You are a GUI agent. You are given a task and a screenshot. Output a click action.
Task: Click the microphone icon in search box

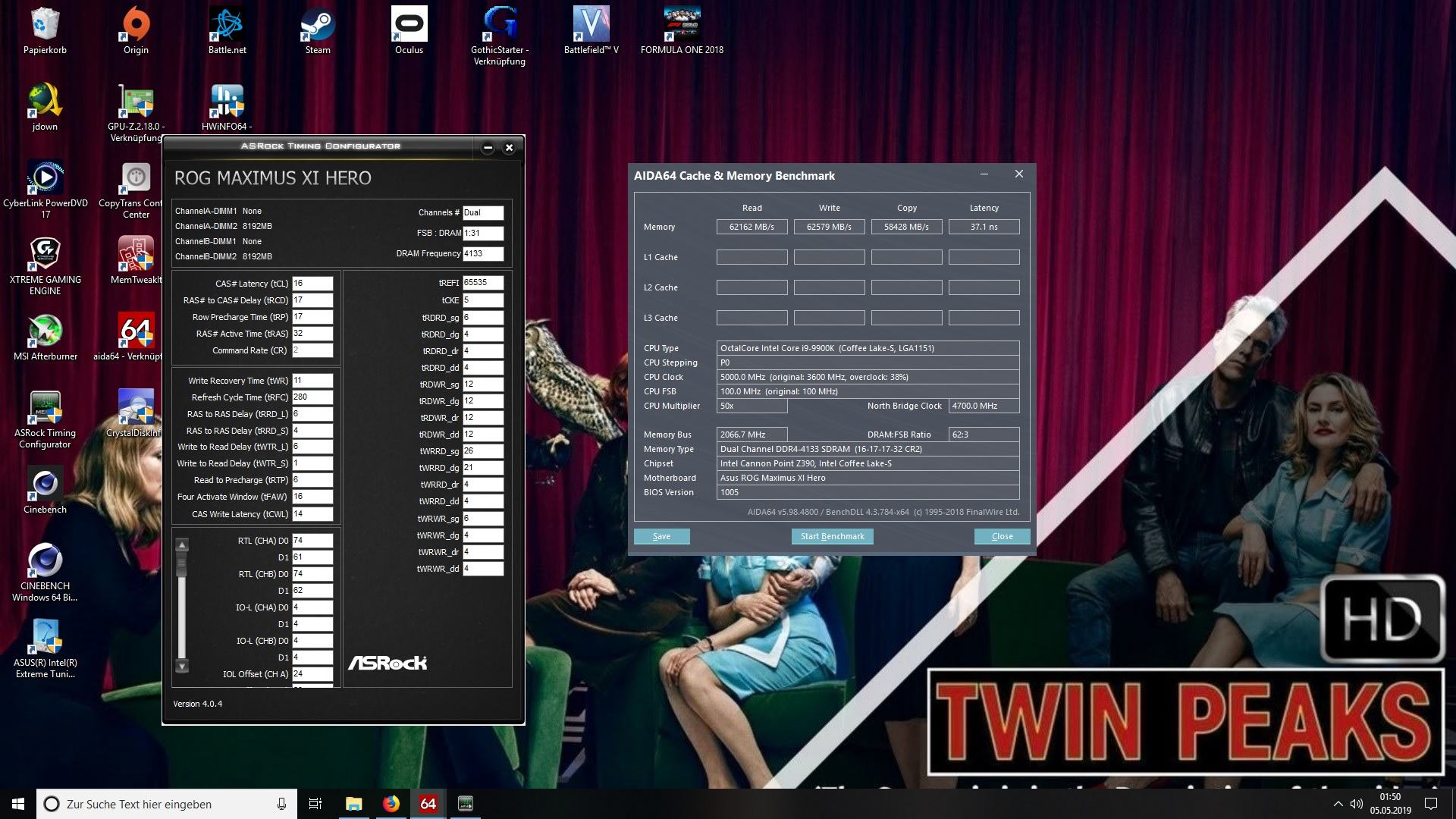tap(281, 804)
